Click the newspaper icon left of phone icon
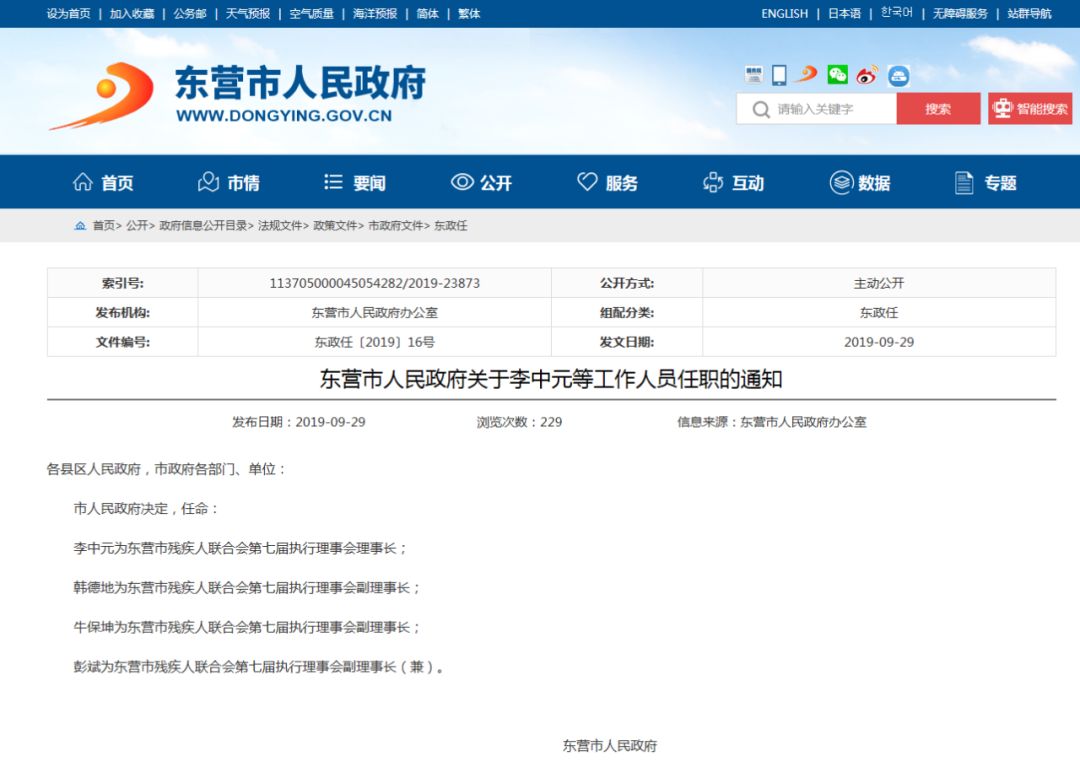The height and width of the screenshot is (762, 1080). tap(754, 74)
